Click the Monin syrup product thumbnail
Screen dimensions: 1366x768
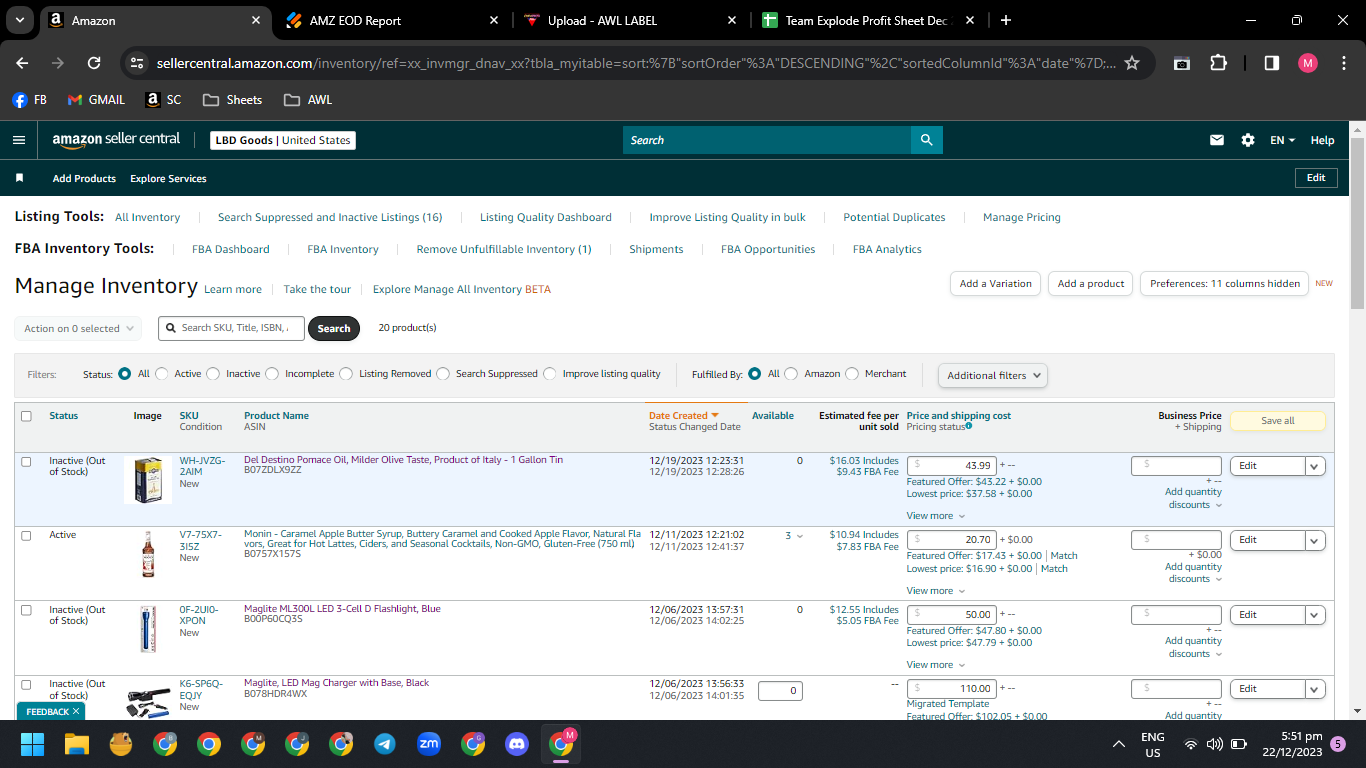(148, 555)
